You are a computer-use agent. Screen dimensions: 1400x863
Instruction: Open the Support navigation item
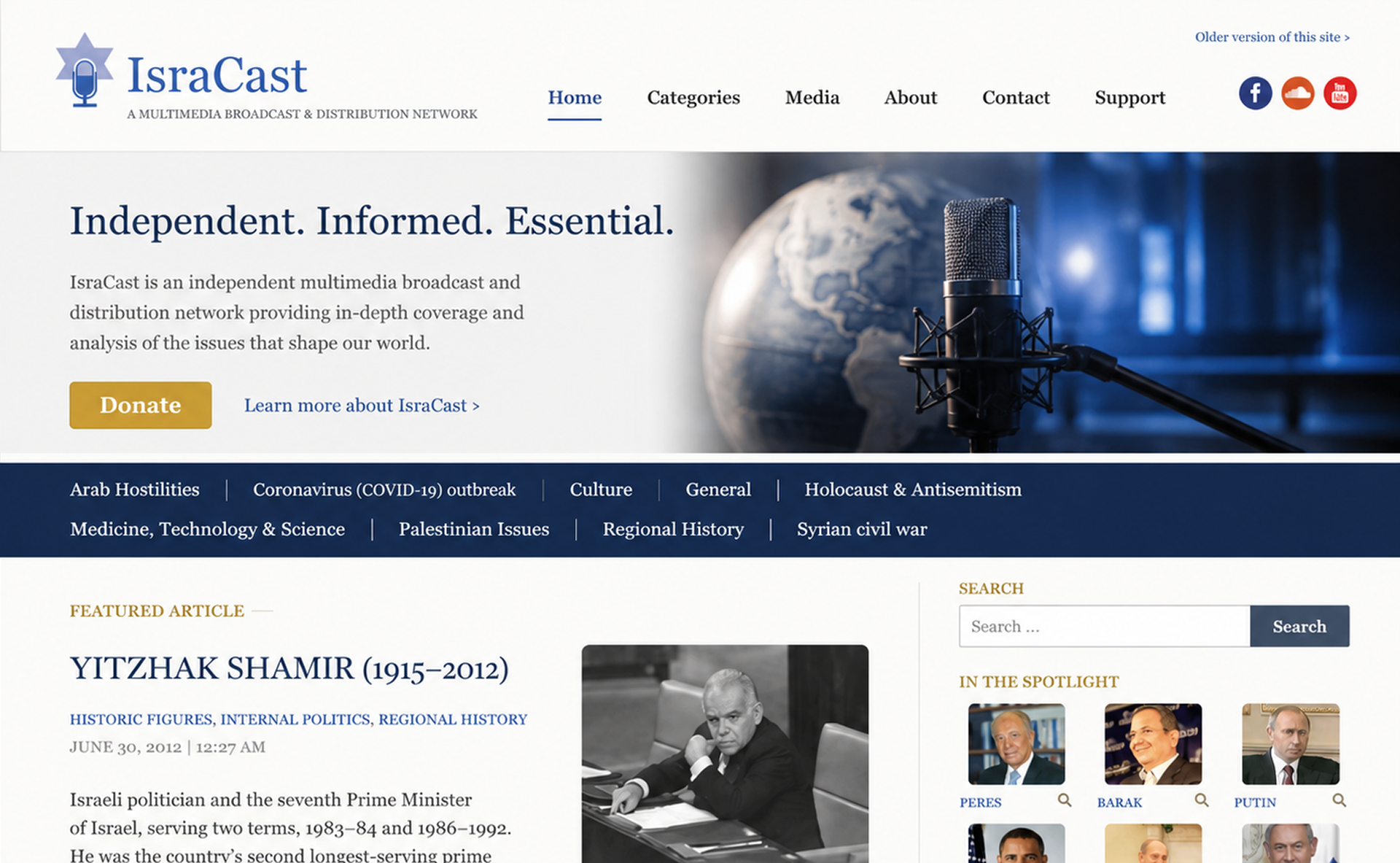(x=1129, y=98)
